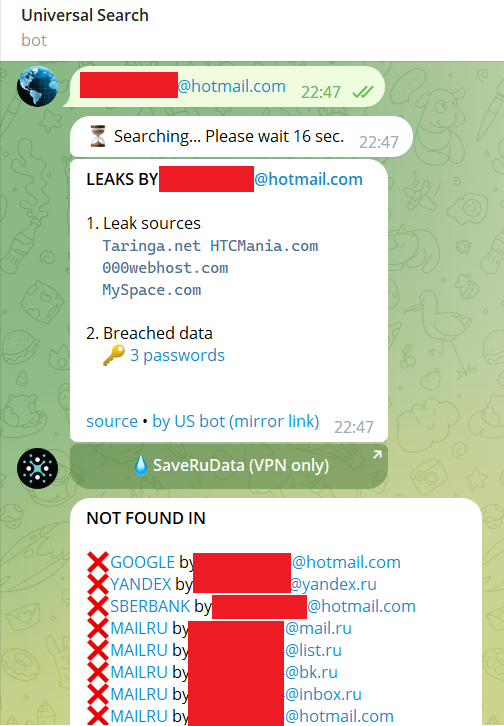The height and width of the screenshot is (726, 504).
Task: Open the globe avatar of the sender
Action: pos(37,87)
